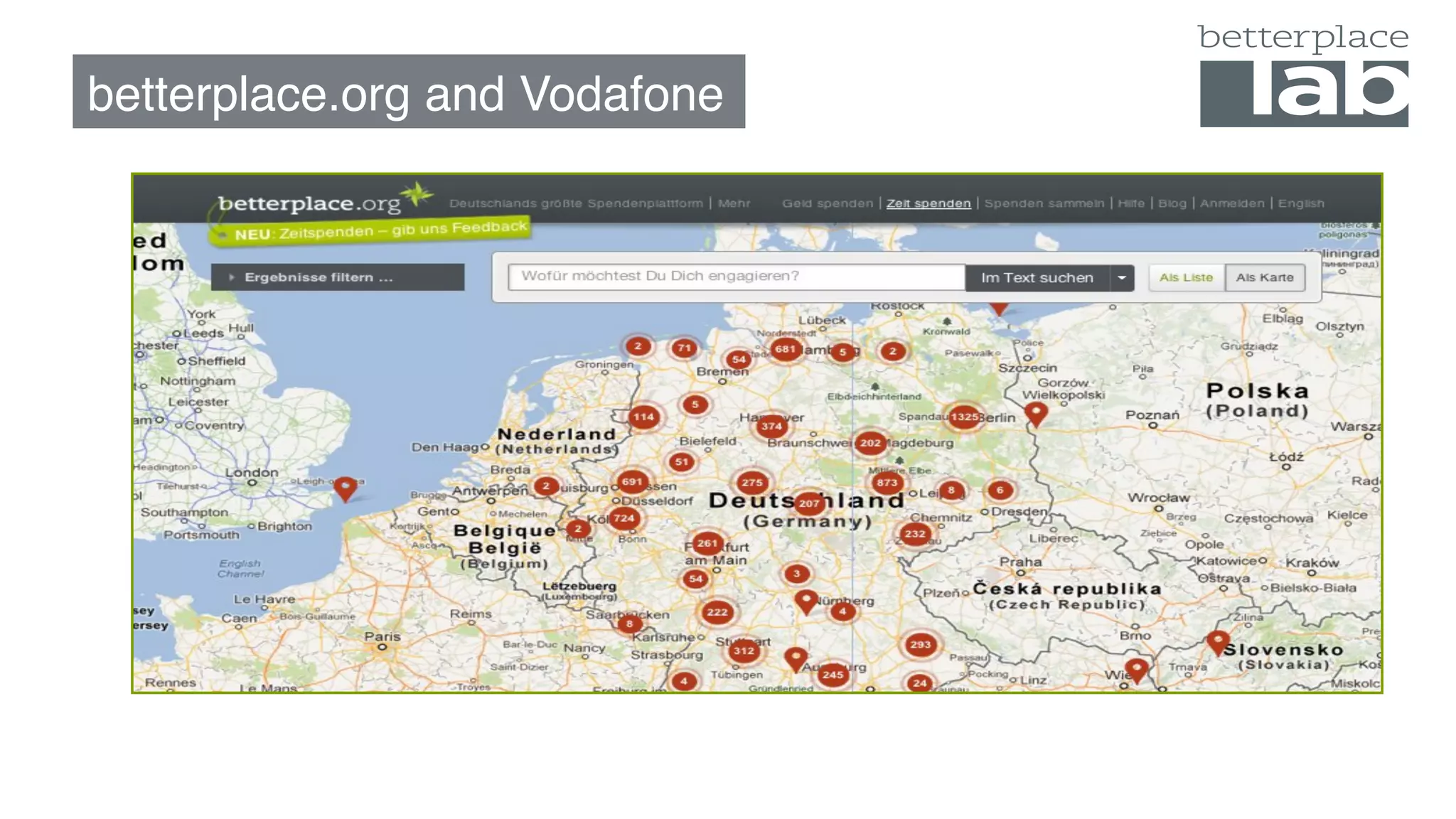Select the pin marker on the English coast

pyautogui.click(x=346, y=488)
